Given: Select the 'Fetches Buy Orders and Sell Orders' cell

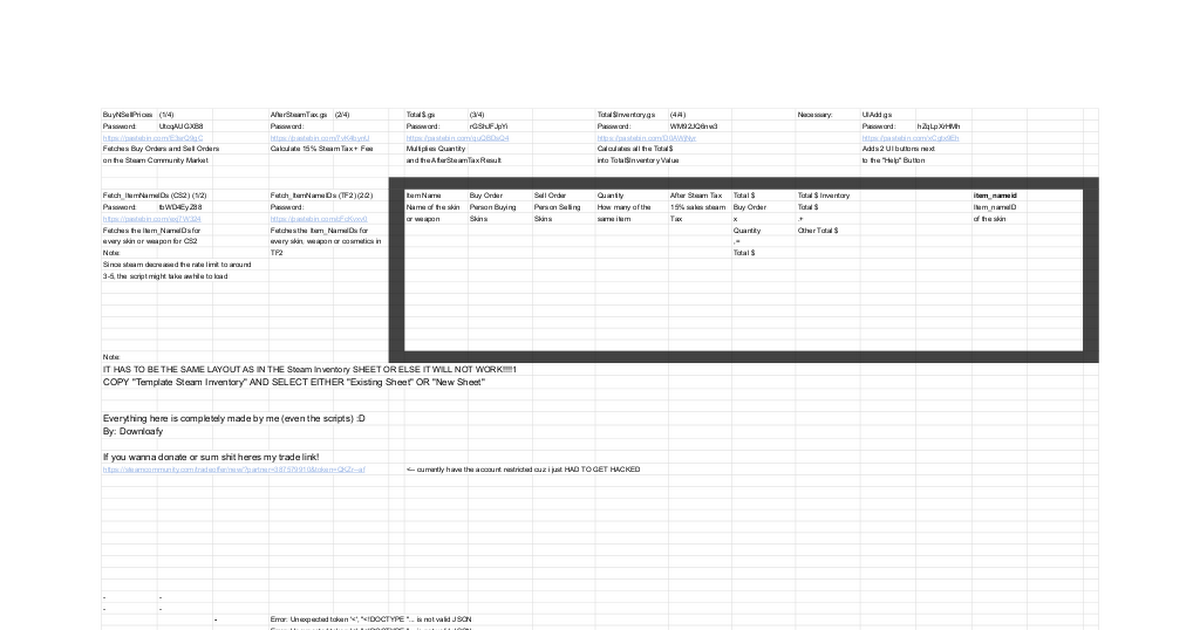Looking at the screenshot, I should (x=161, y=148).
